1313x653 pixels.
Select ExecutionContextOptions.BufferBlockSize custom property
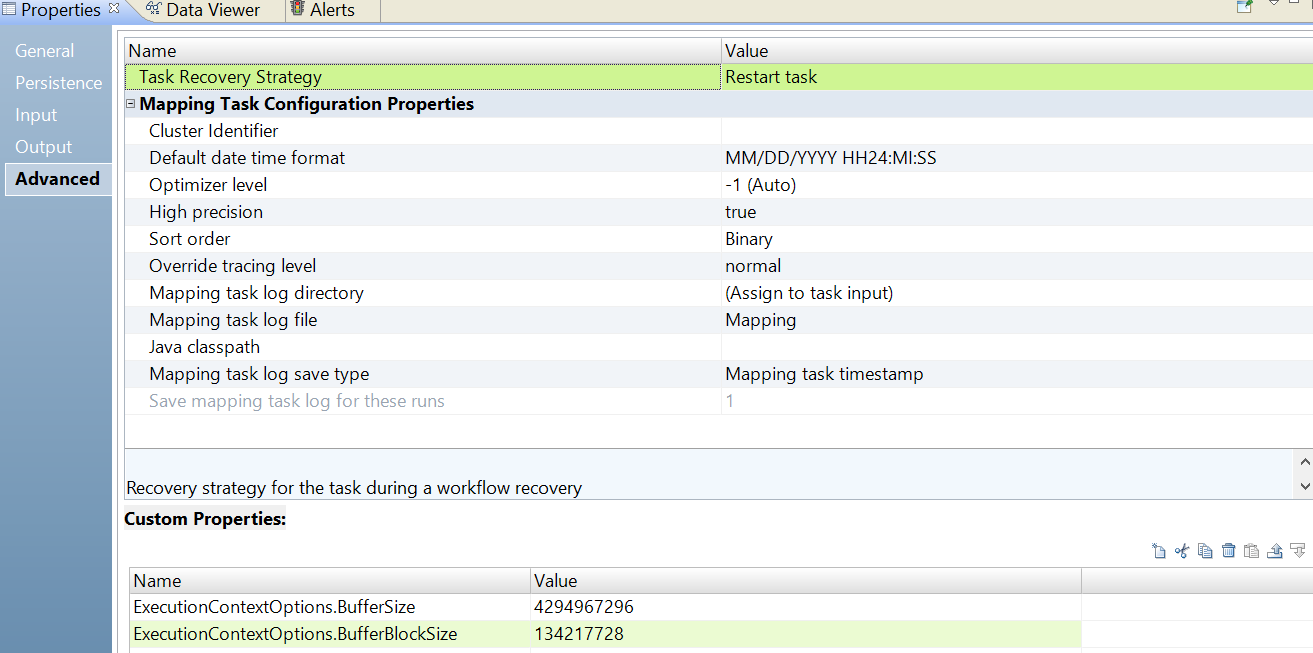(x=295, y=634)
